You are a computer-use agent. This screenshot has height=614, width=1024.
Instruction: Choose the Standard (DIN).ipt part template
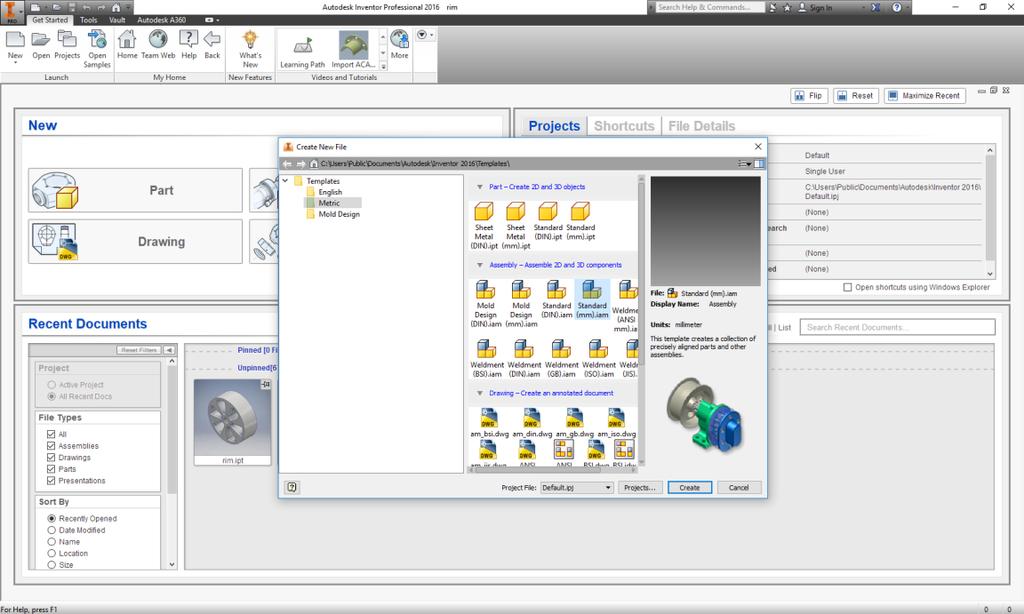tap(548, 221)
